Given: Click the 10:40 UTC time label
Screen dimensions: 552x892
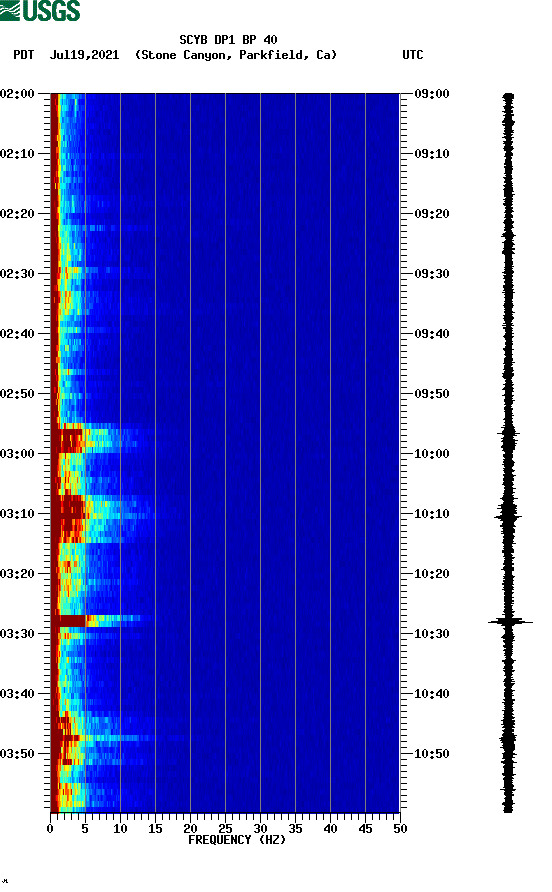Looking at the screenshot, I should 431,693.
